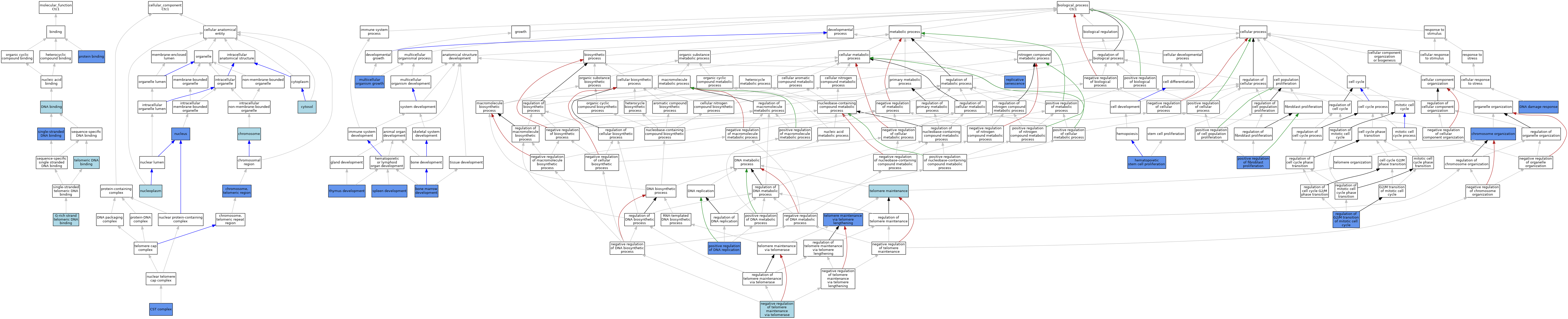Click 'hematopoietic stem cell proliferation' node
Screen dimensions: 1568x319
[1146, 162]
